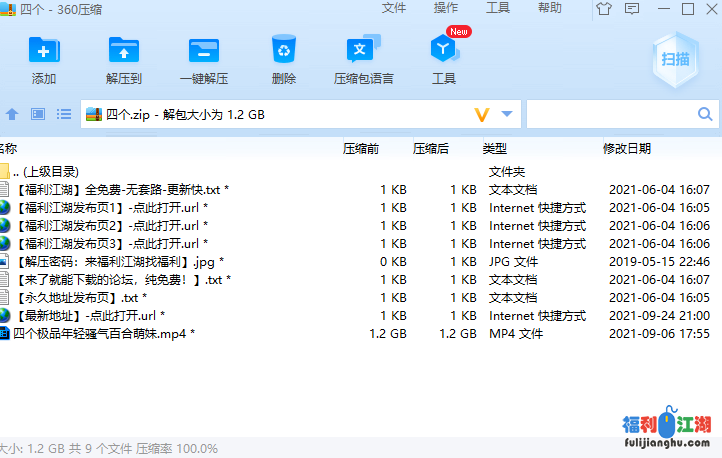722x458 pixels.
Task: Sort files by the 修改日期 column header
Action: [627, 149]
